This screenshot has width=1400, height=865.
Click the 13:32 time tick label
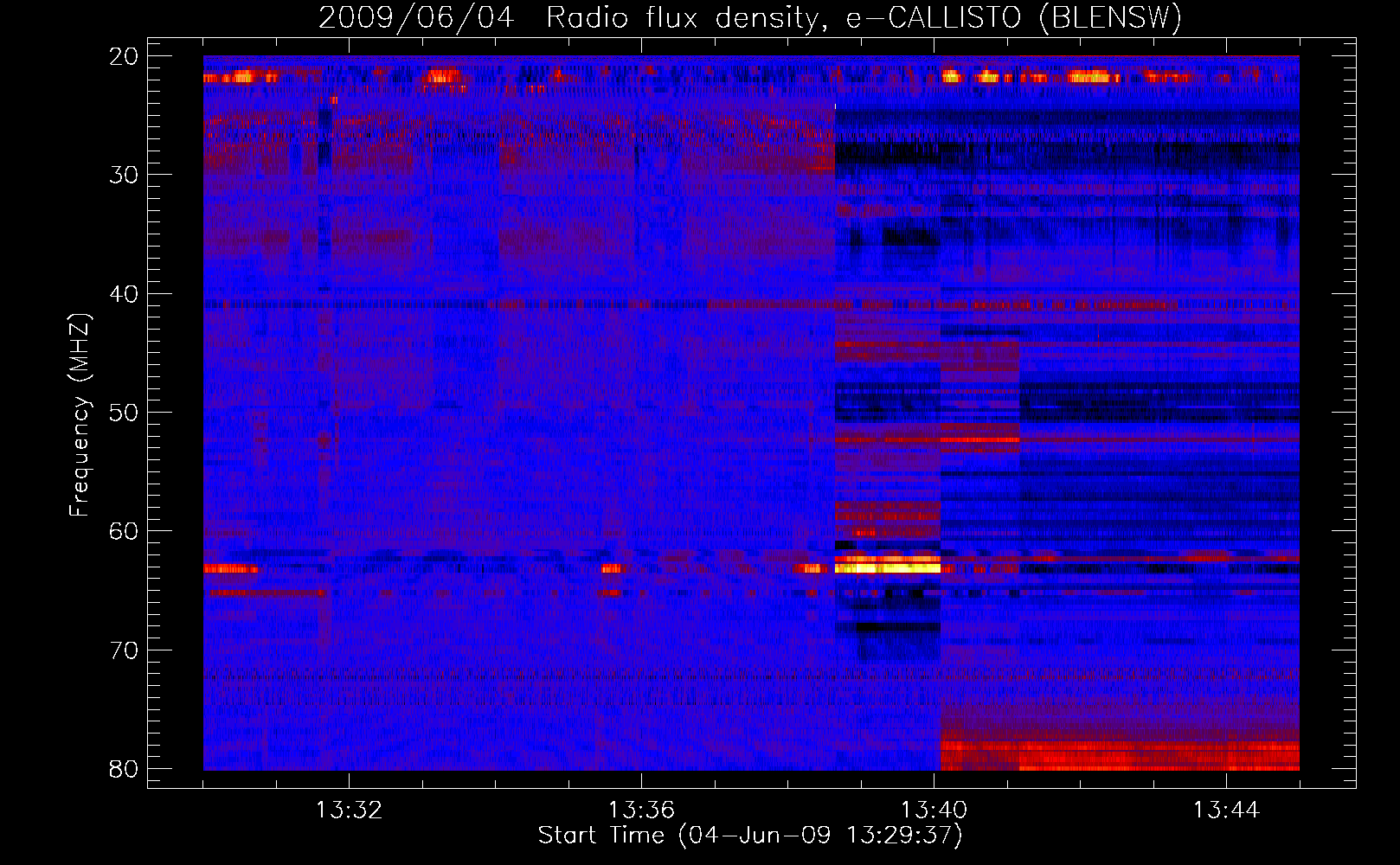[349, 811]
